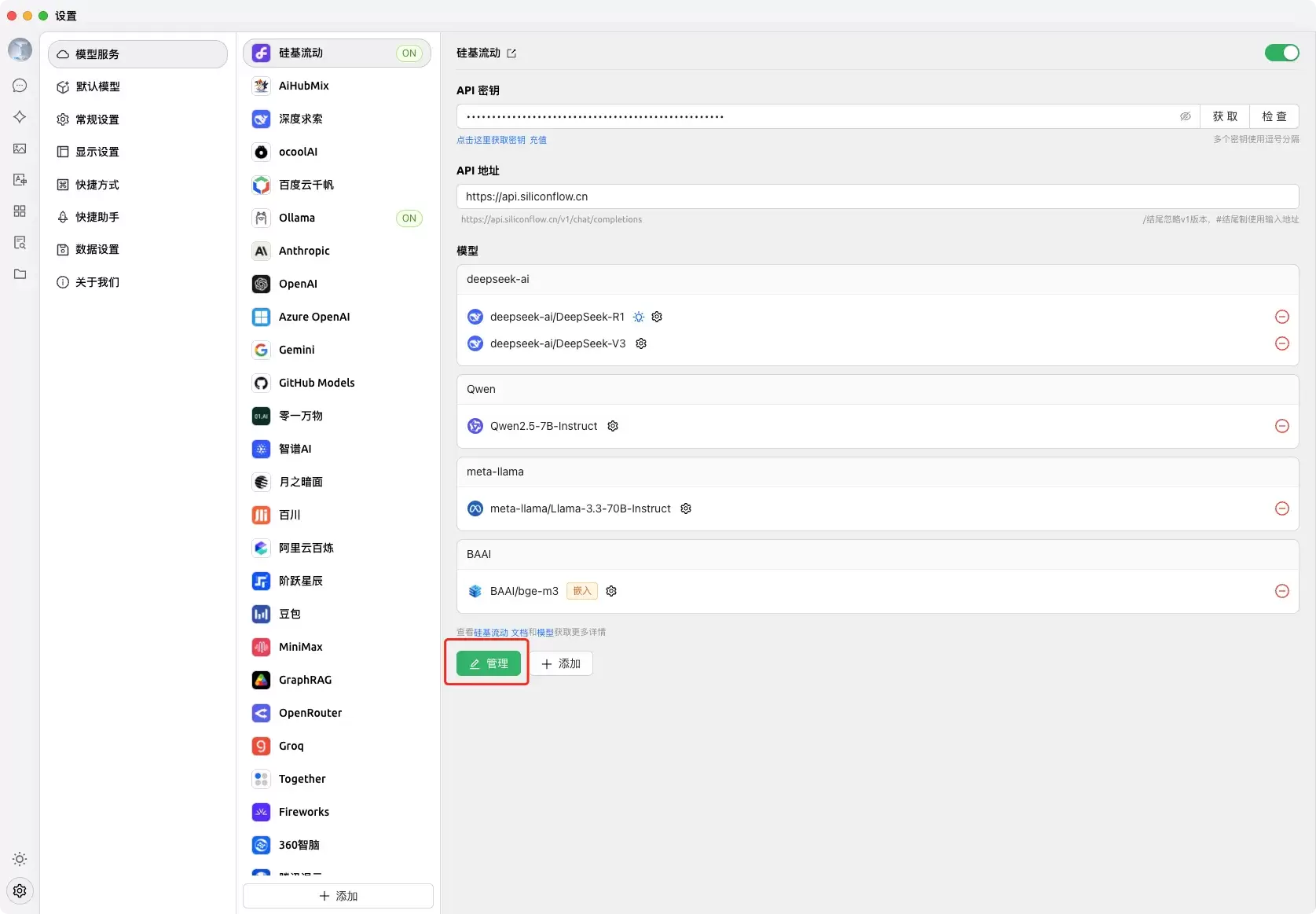
Task: Open 关于我们 settings section
Action: 137,282
